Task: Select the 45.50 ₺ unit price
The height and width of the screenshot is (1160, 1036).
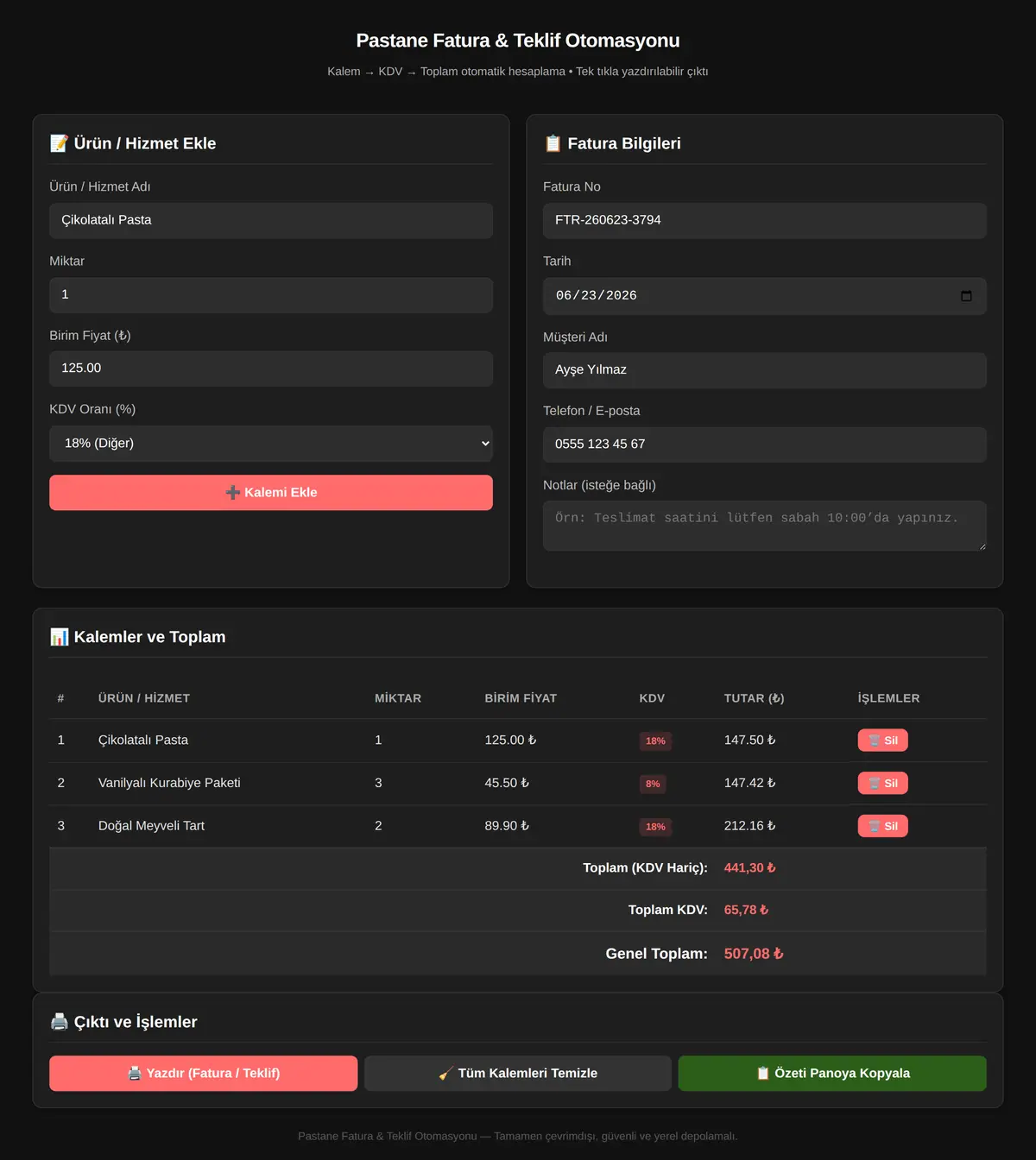Action: [x=507, y=783]
